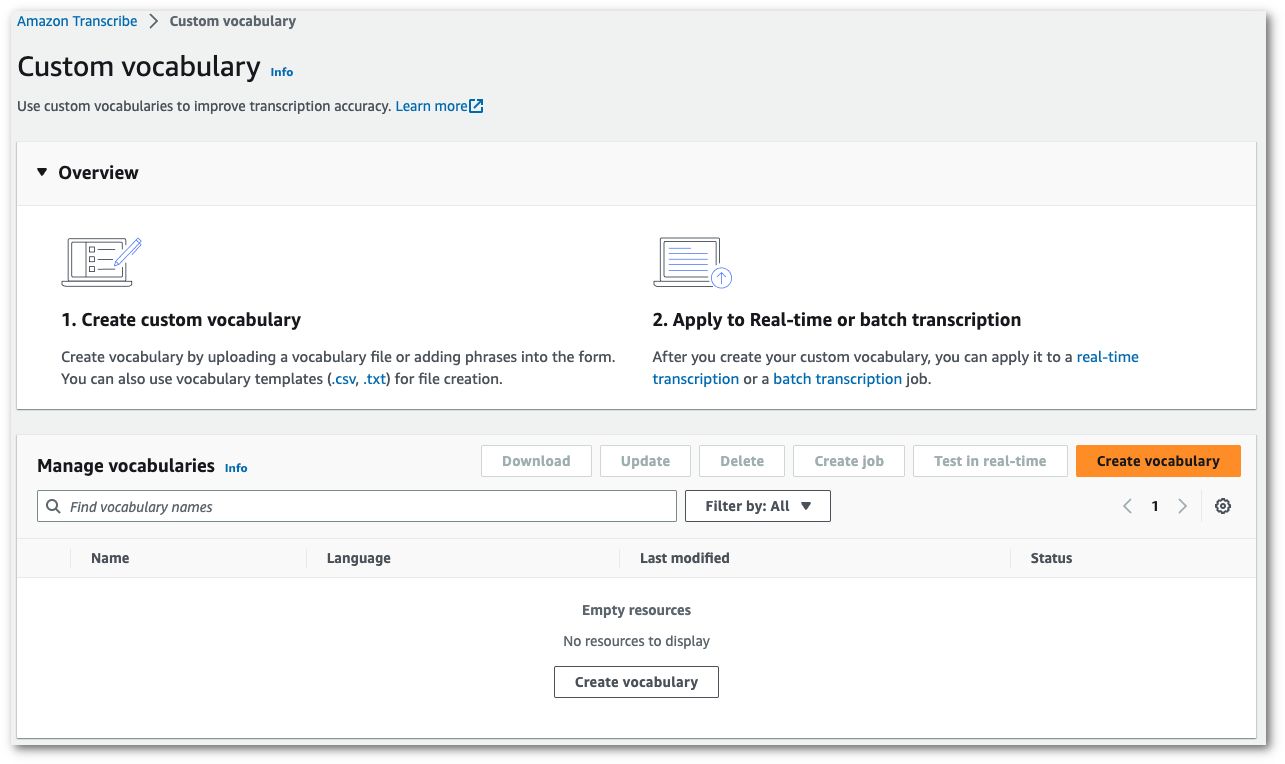The image size is (1285, 764).
Task: Open the Filter by: All dropdown
Action: 757,506
